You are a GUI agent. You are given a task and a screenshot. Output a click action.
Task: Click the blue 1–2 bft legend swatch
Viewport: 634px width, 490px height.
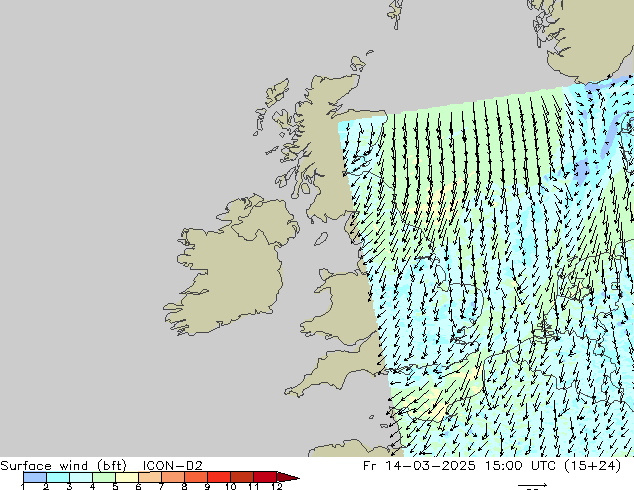(35, 477)
